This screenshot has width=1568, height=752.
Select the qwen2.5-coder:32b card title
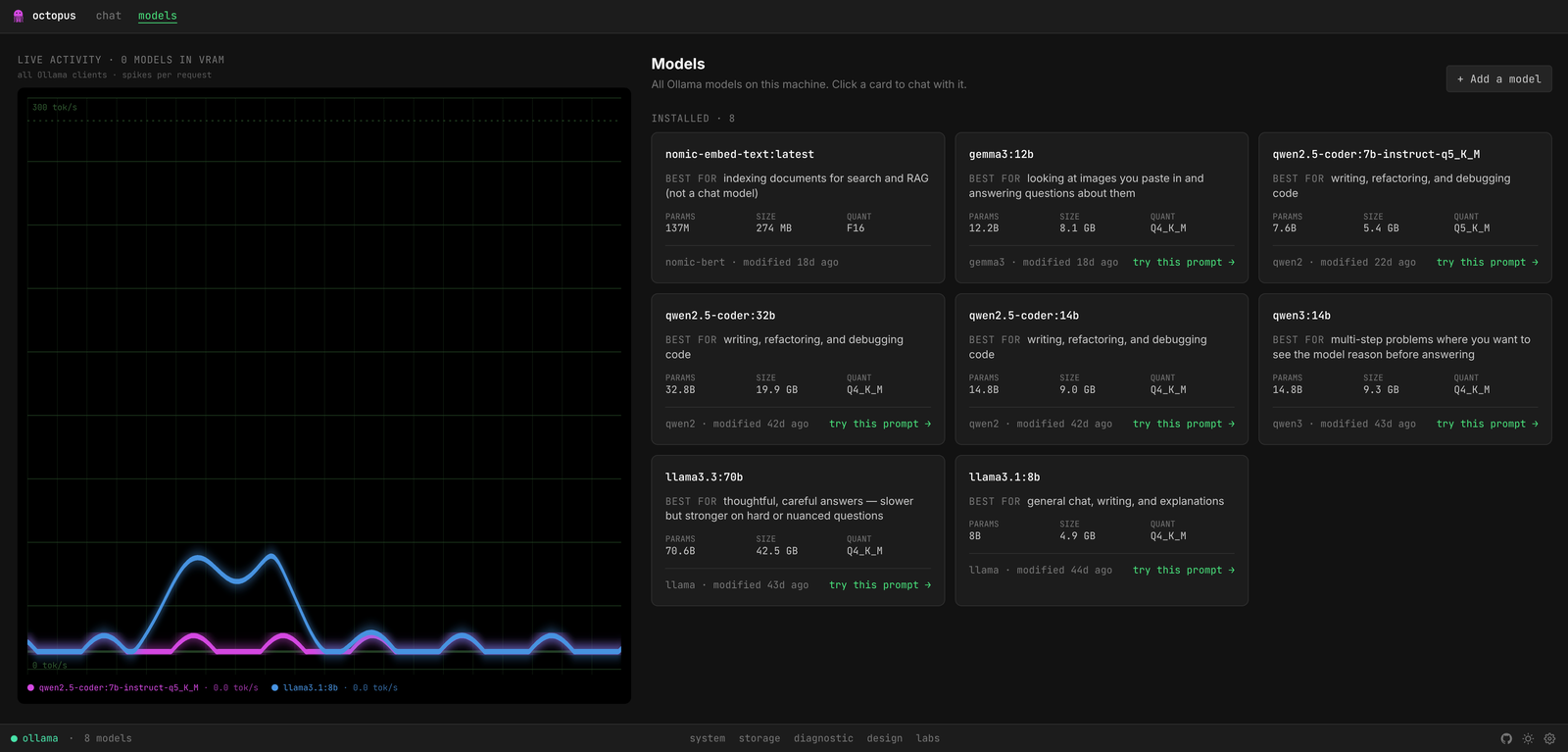click(720, 316)
